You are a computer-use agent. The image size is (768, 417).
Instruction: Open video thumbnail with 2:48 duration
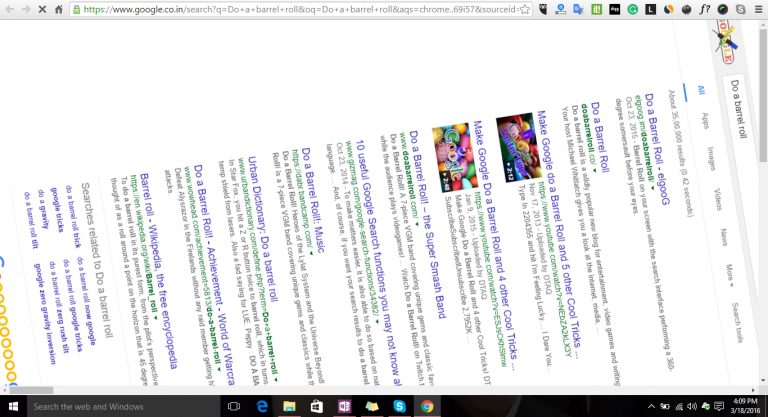click(455, 158)
